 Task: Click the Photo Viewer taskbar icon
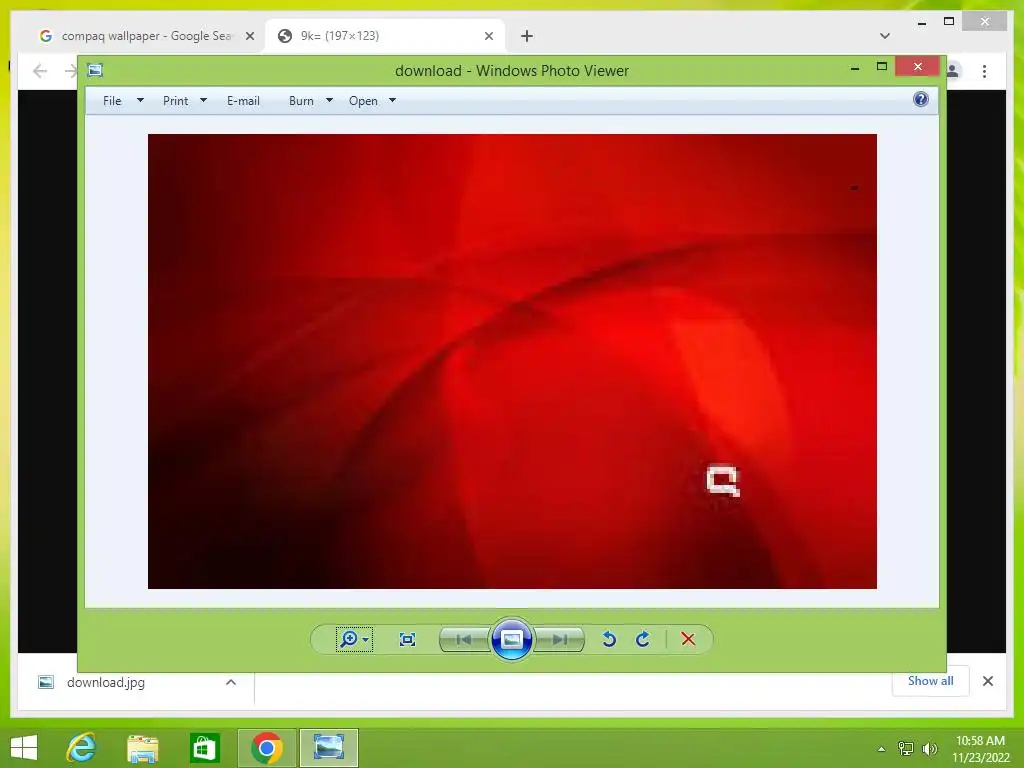[328, 748]
